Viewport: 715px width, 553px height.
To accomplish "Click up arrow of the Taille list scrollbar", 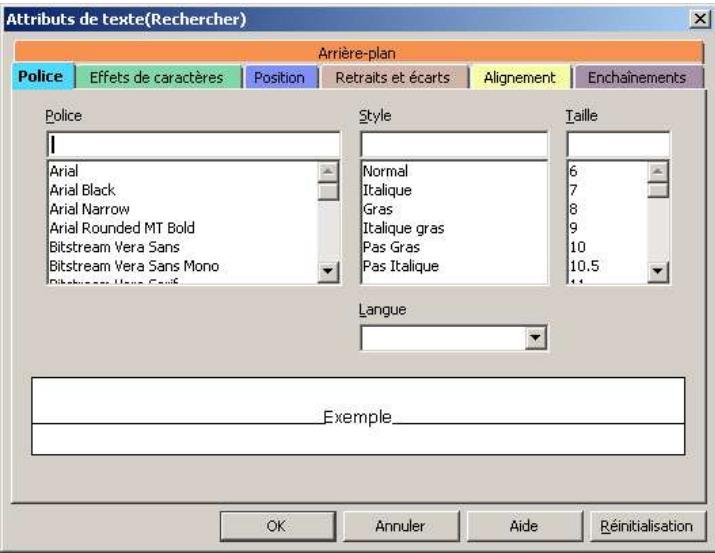I will (658, 171).
